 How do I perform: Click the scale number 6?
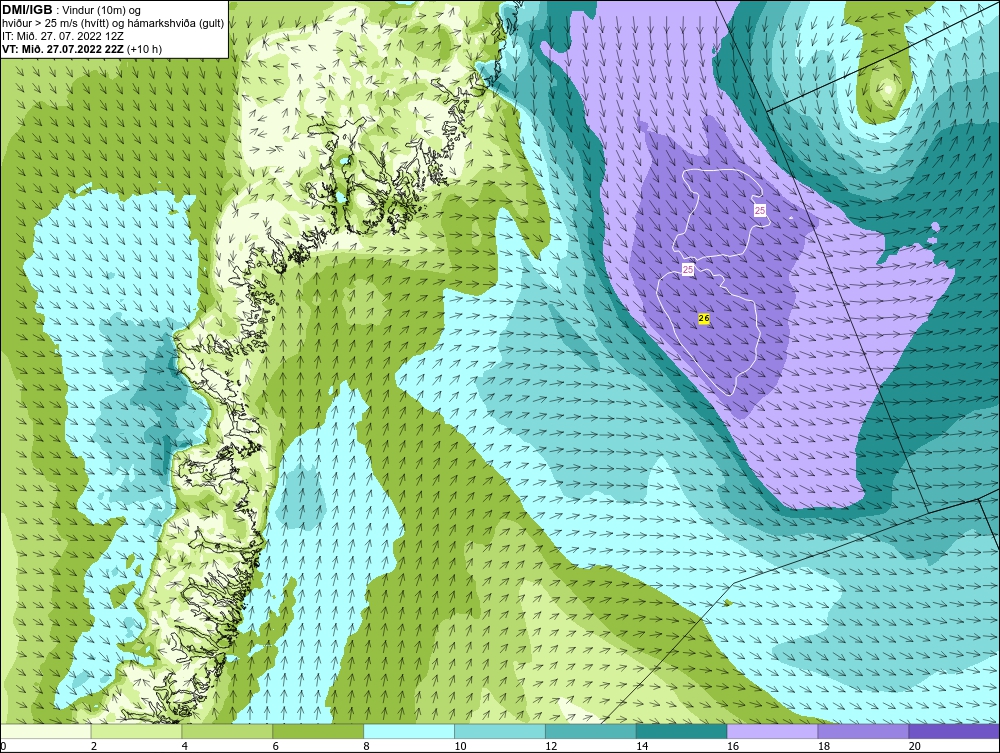276,746
